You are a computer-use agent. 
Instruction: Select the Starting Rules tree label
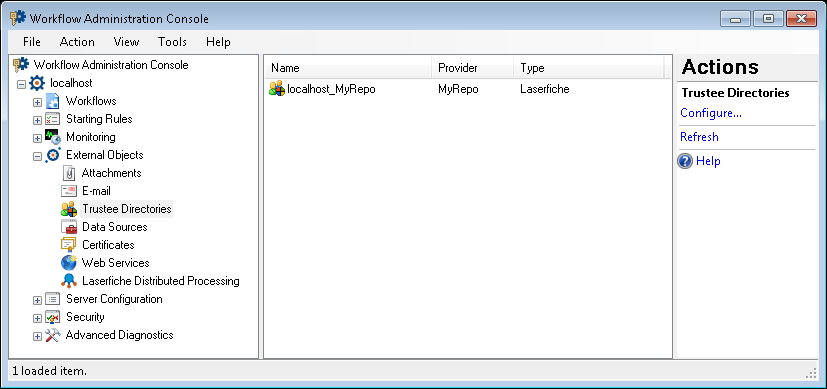(99, 119)
